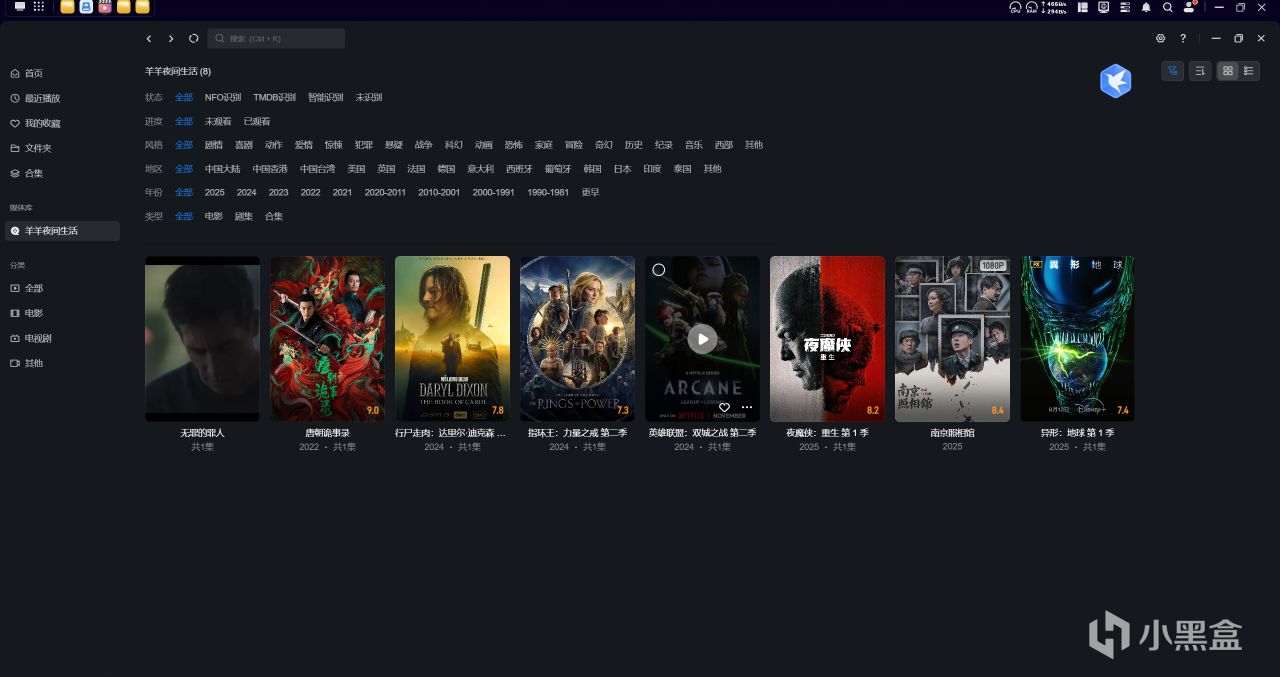This screenshot has width=1280, height=677.
Task: Filter year by 2025
Action: coord(215,192)
